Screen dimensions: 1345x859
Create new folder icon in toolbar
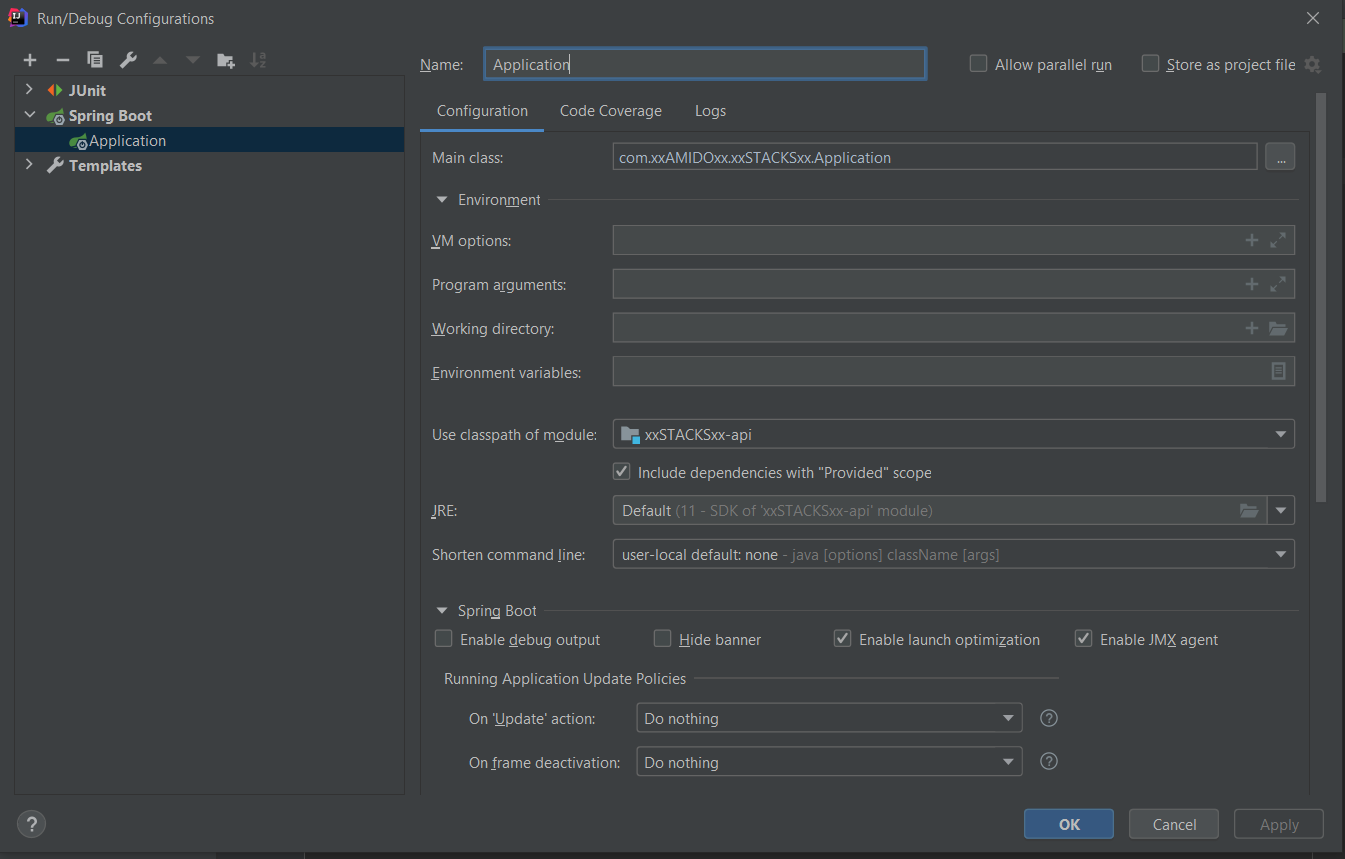pos(226,60)
